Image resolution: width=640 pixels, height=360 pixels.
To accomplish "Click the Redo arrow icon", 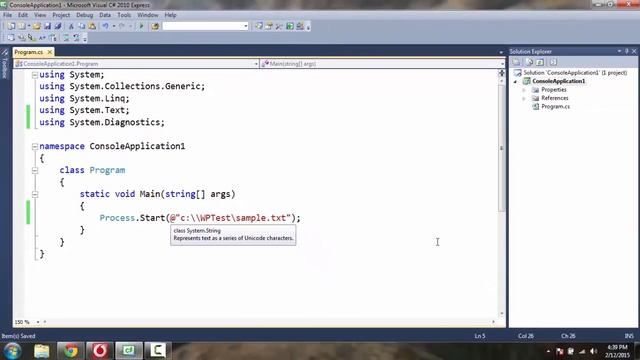I will pos(122,26).
